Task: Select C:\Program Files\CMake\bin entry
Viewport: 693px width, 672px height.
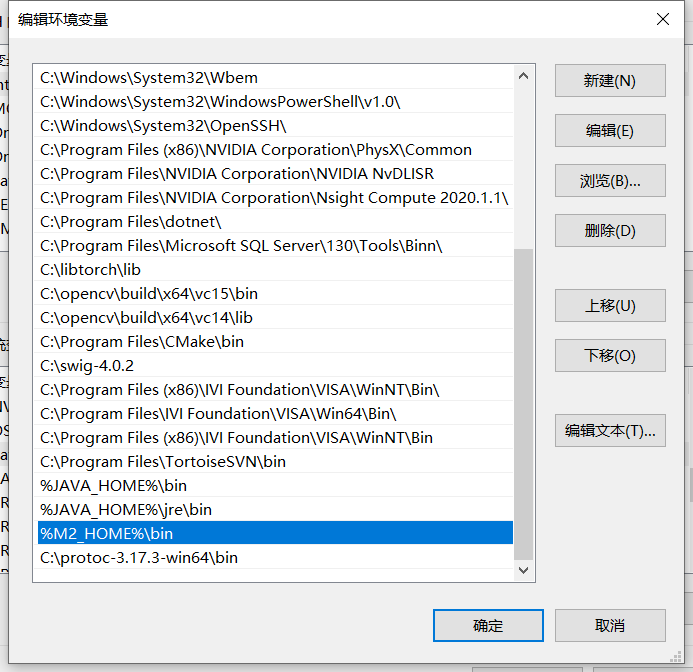Action: pyautogui.click(x=274, y=342)
